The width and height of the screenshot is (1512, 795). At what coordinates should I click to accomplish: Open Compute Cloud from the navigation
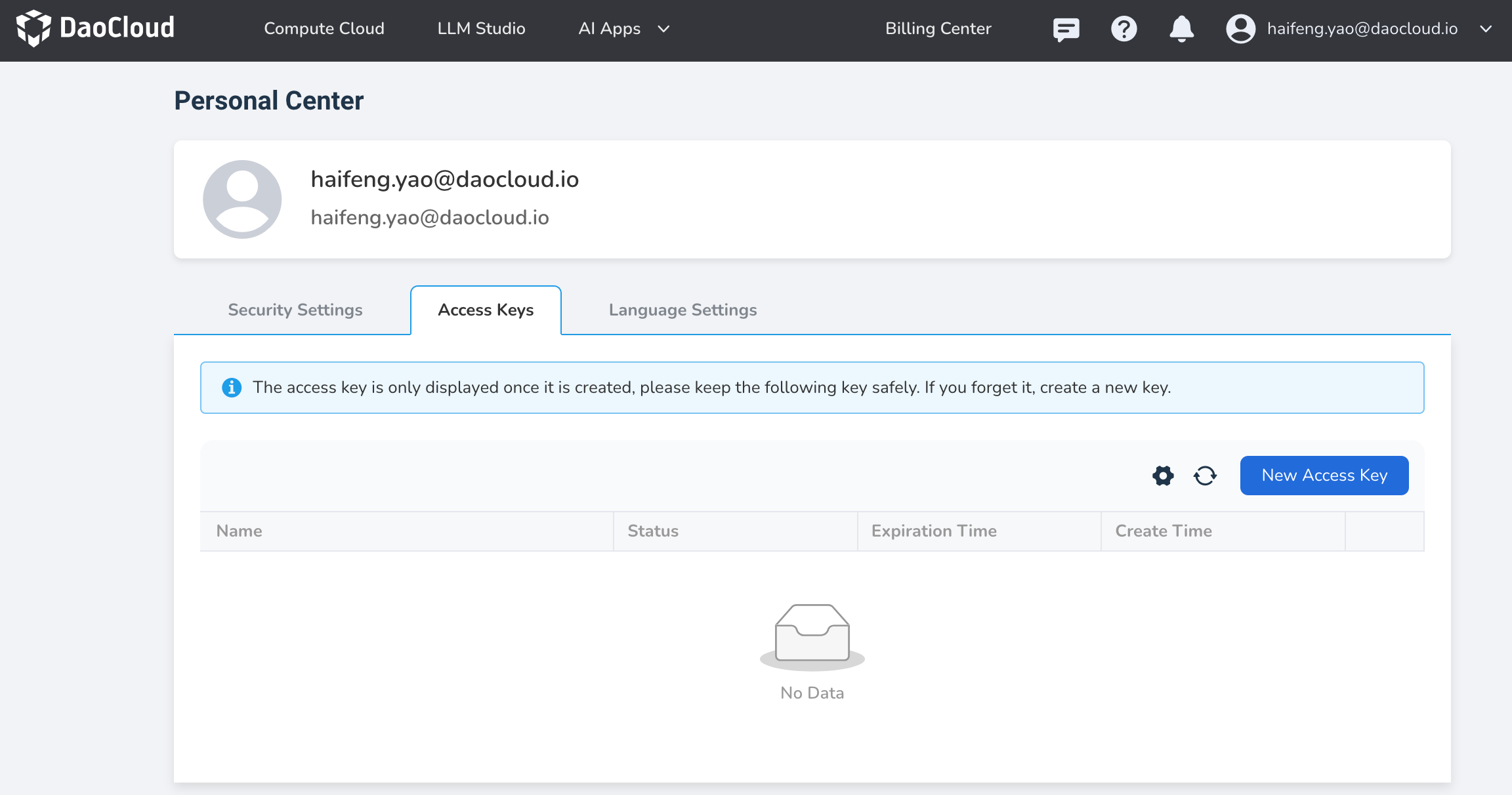pos(324,29)
